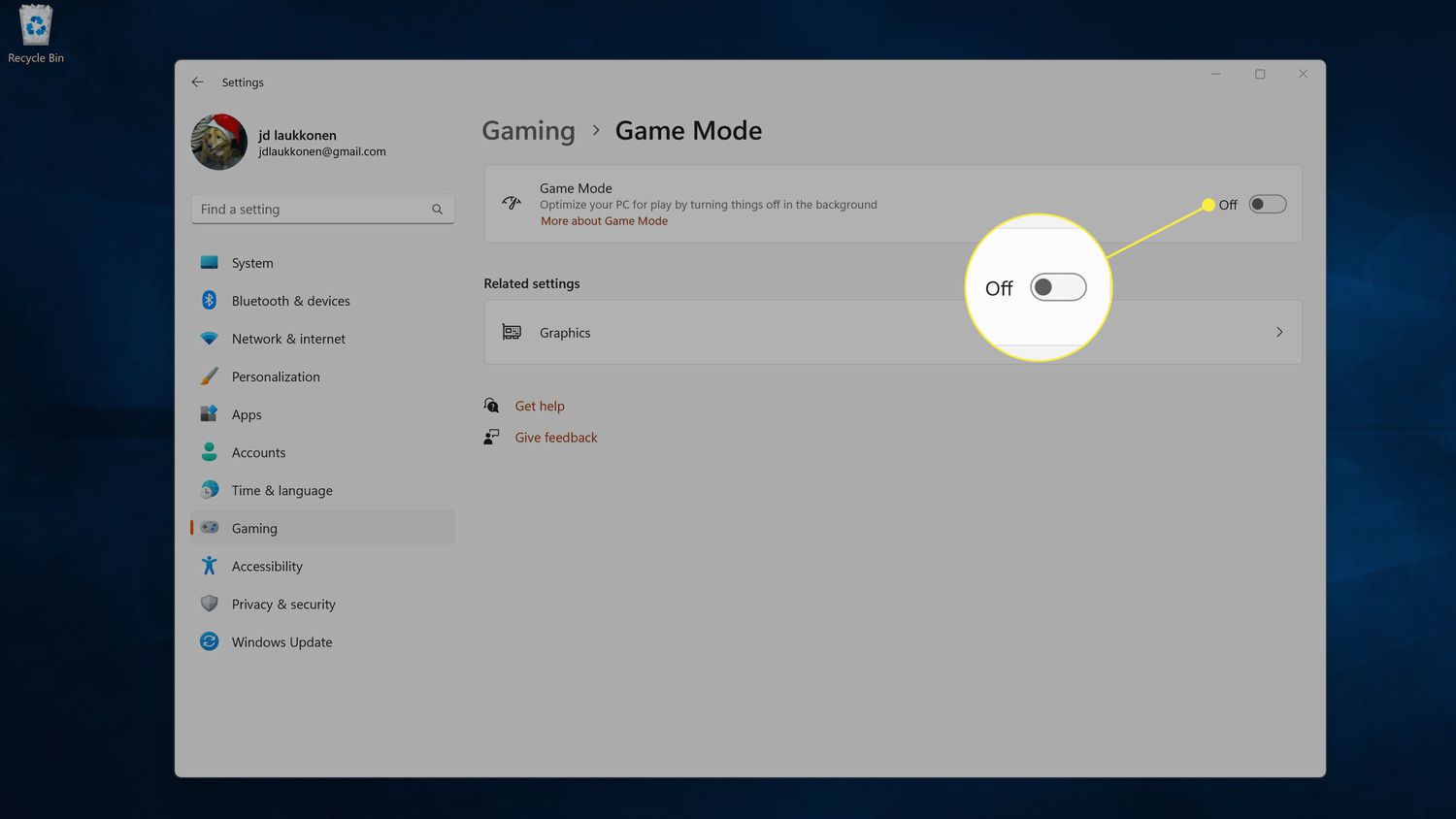This screenshot has width=1456, height=819.
Task: Click the Graphics chevron arrow
Action: click(1279, 332)
